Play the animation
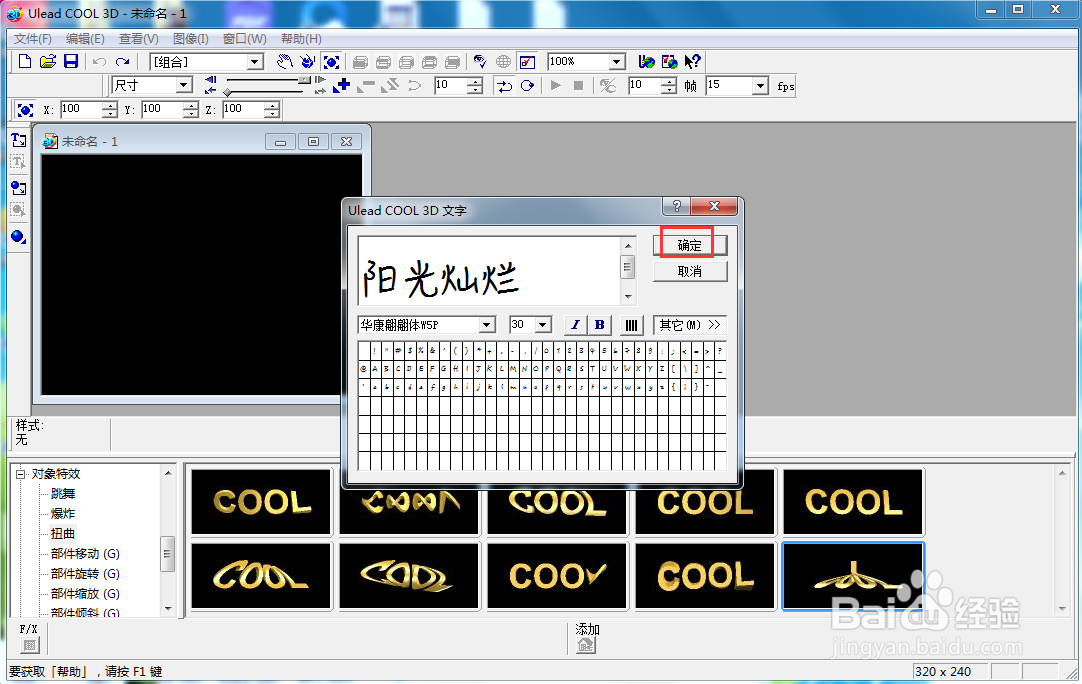The width and height of the screenshot is (1082, 684). pyautogui.click(x=555, y=86)
